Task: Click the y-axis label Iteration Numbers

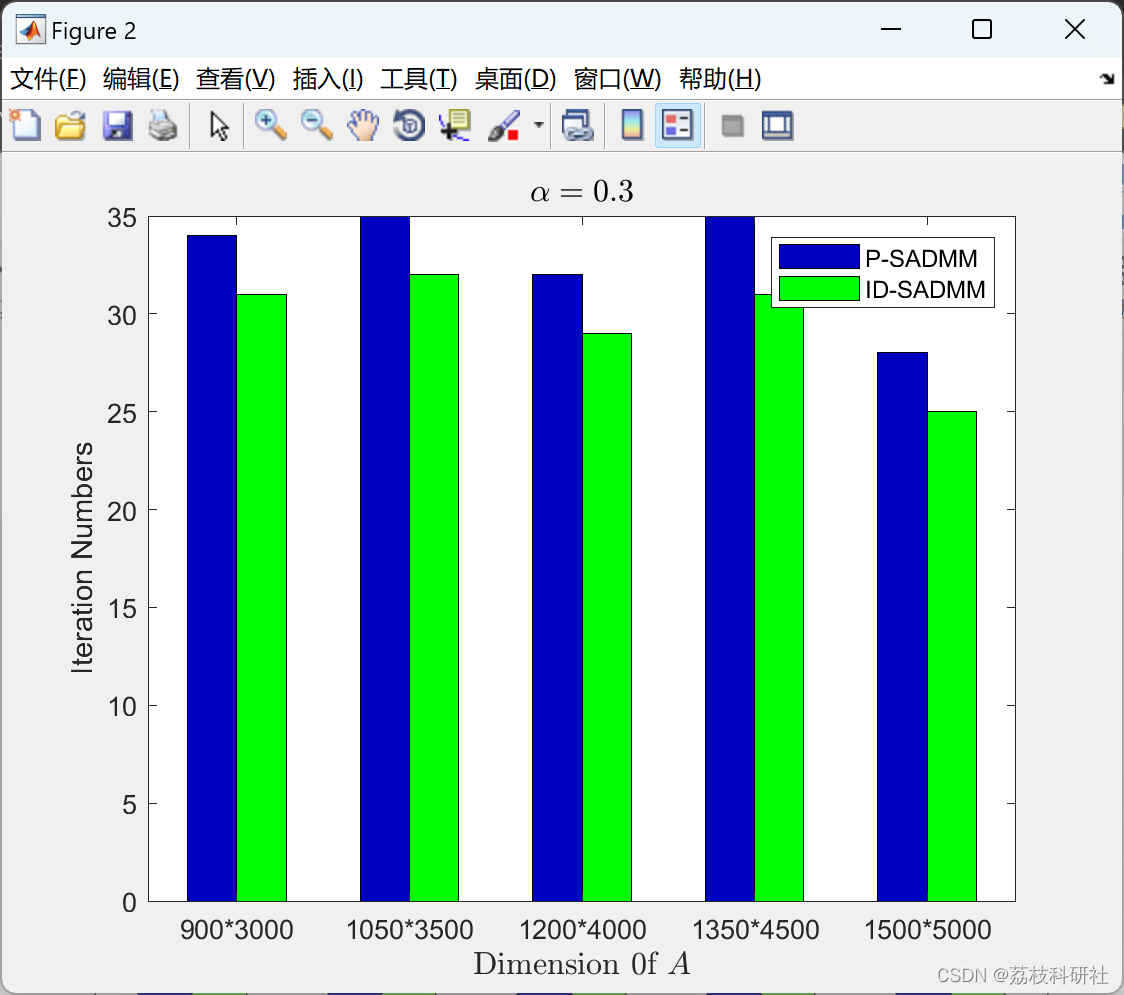Action: [82, 558]
